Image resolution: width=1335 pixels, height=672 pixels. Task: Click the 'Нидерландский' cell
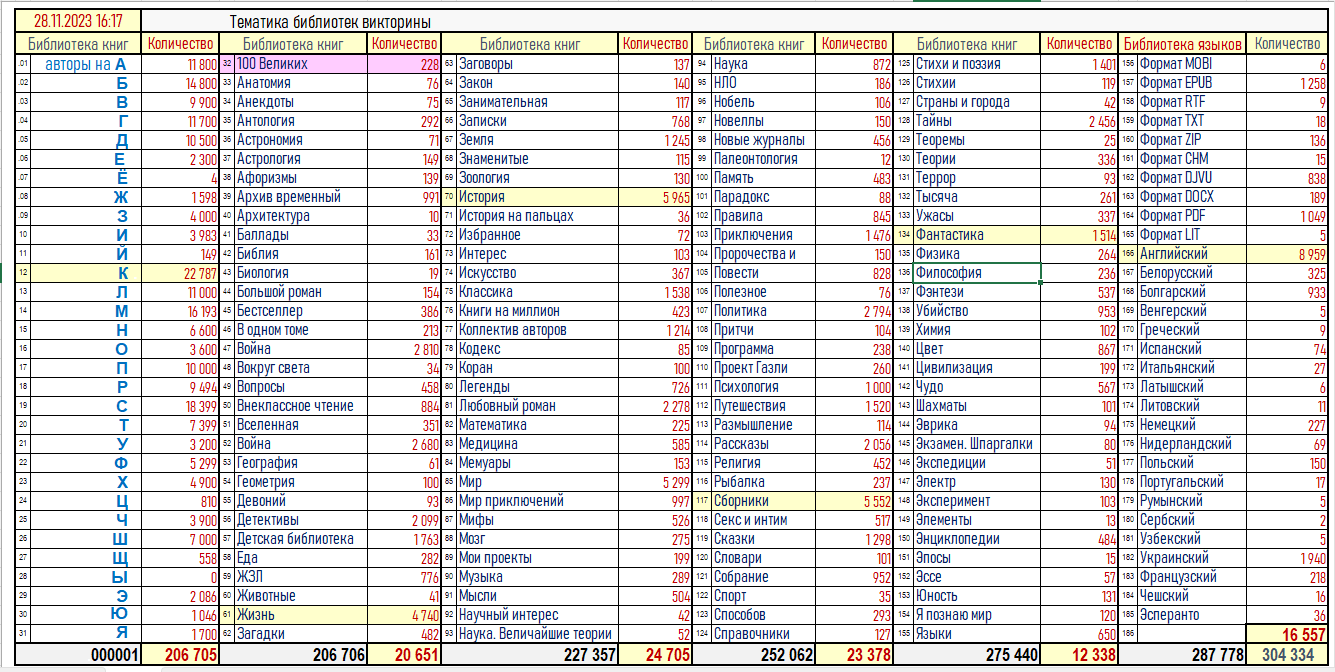tap(1192, 444)
